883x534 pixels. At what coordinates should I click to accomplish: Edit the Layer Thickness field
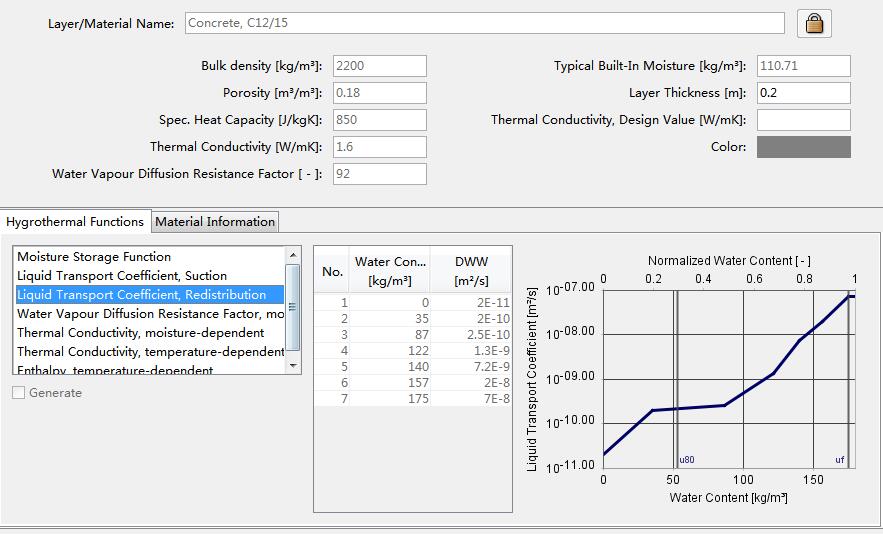[804, 93]
